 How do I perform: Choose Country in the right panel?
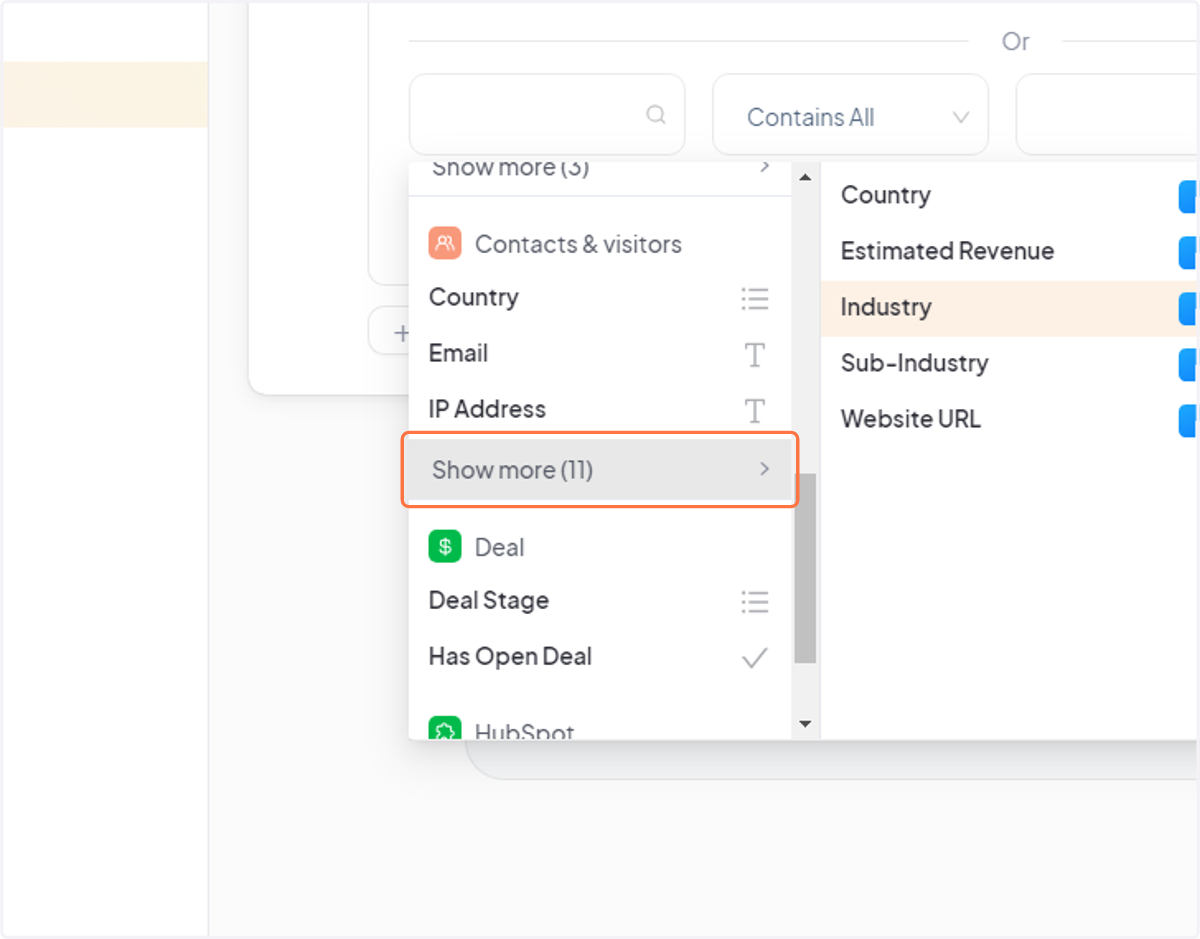1009,195
